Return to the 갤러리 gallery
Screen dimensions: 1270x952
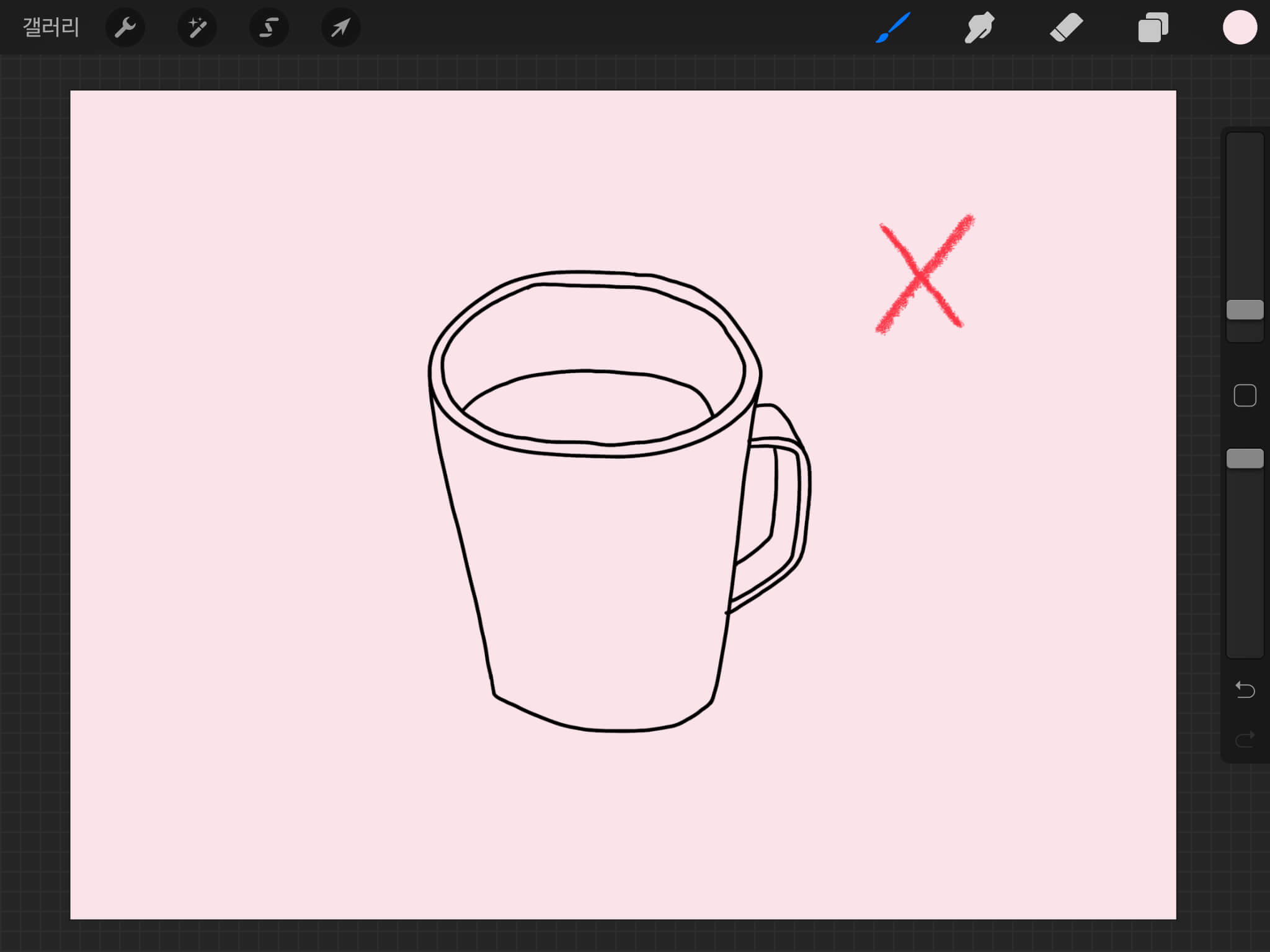(x=51, y=28)
